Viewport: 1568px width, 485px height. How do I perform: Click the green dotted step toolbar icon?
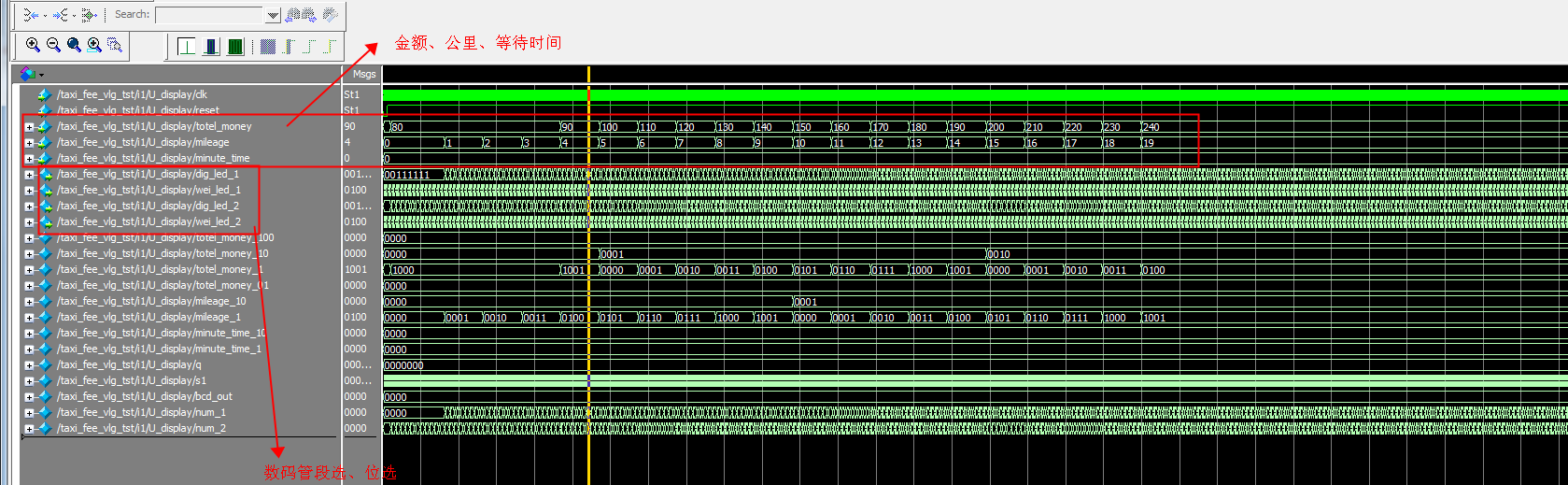[309, 46]
